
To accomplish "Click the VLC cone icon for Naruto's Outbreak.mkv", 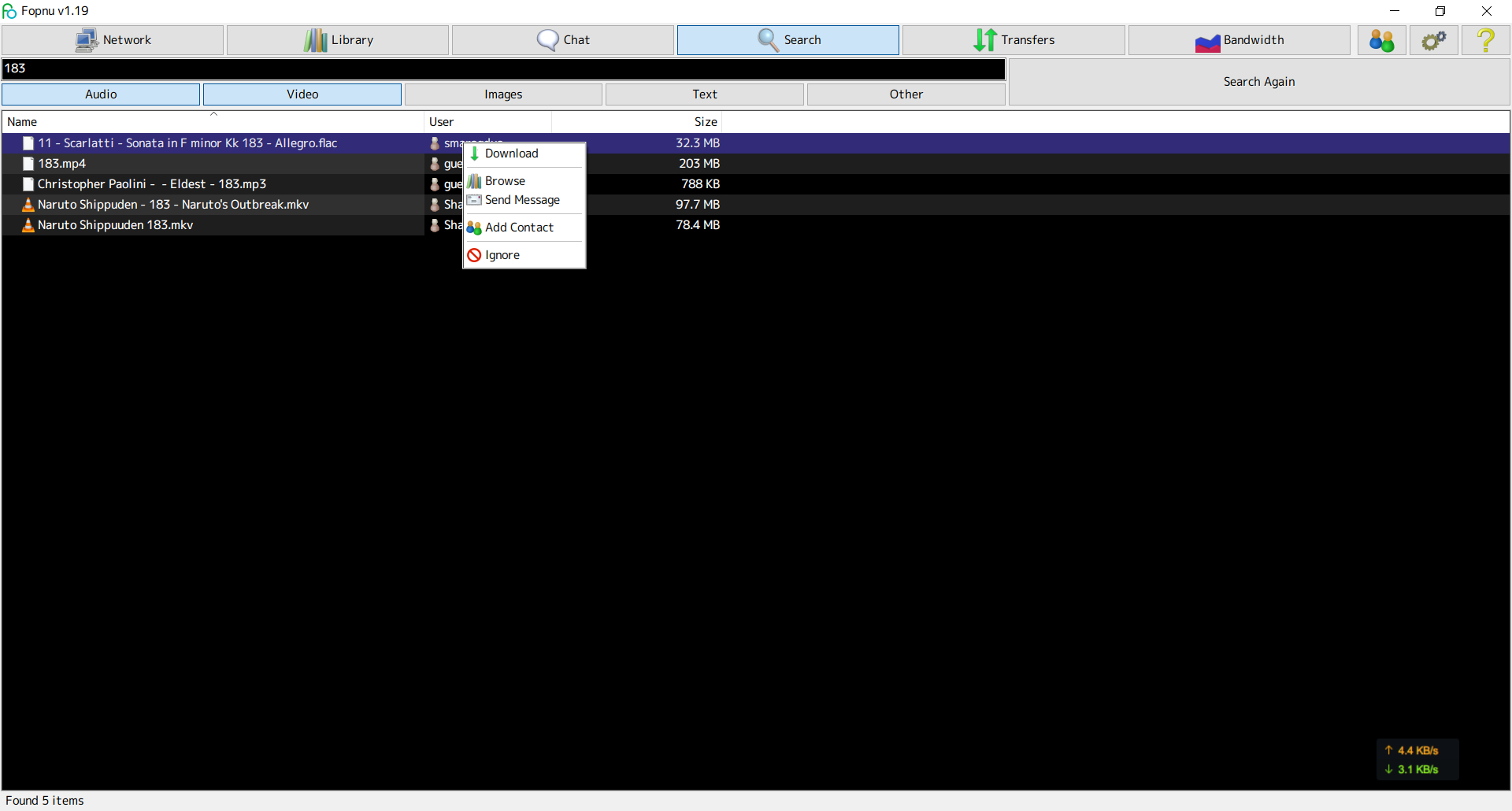I will [28, 205].
